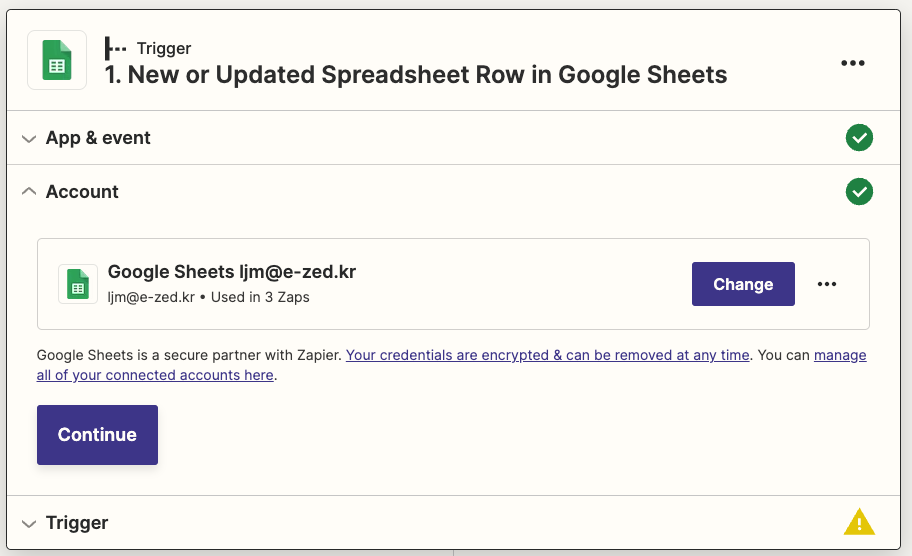The height and width of the screenshot is (556, 912).
Task: Click the Account section green checkmark
Action: [859, 191]
